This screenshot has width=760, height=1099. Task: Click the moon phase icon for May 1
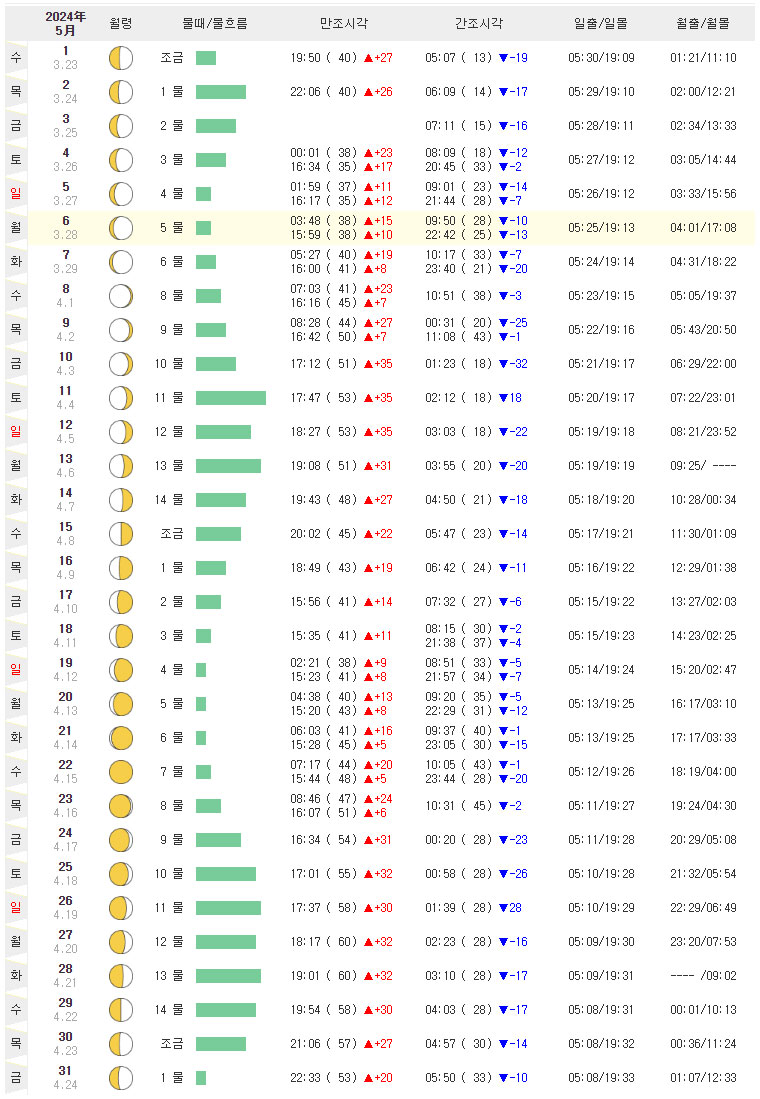point(121,58)
